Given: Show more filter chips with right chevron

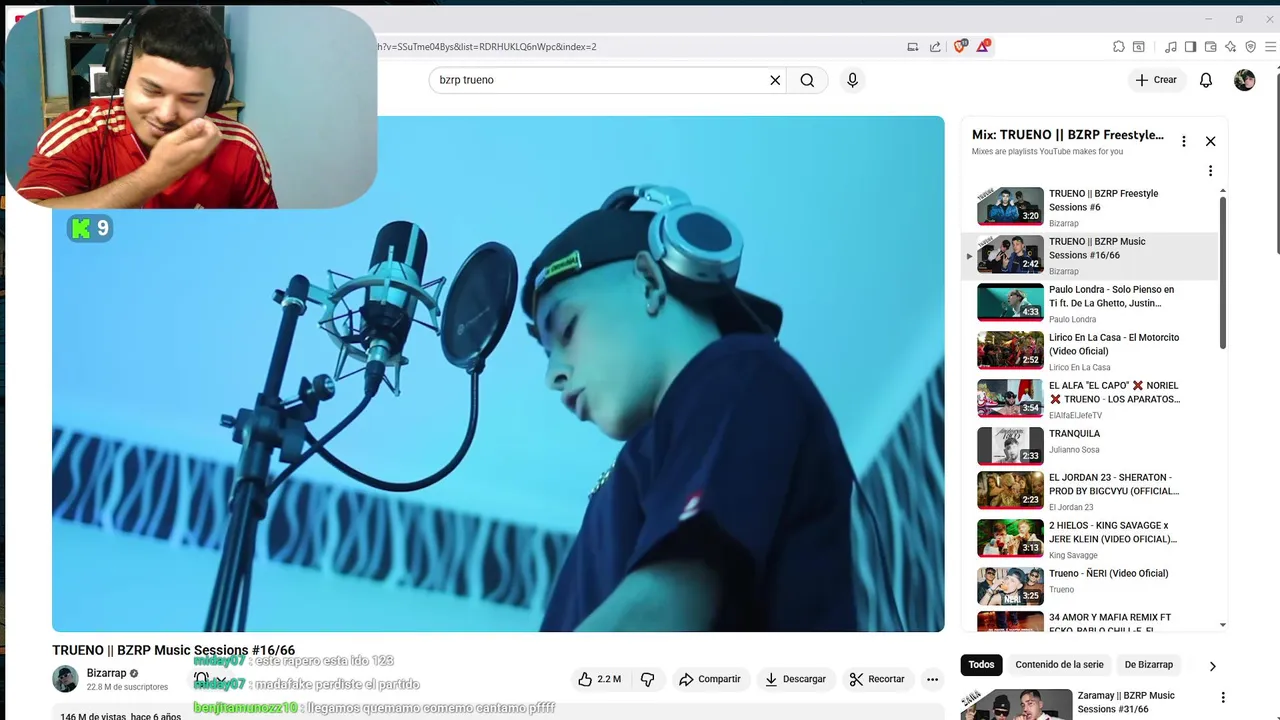Looking at the screenshot, I should tap(1212, 665).
